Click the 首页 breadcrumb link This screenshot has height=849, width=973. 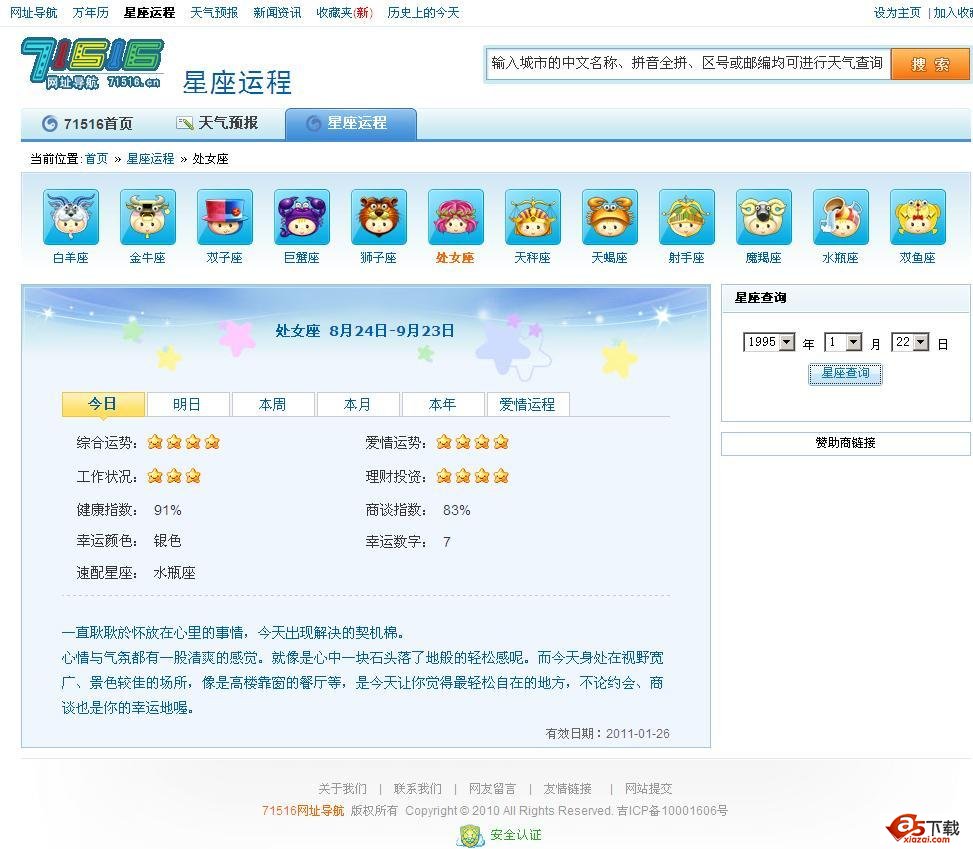[96, 159]
